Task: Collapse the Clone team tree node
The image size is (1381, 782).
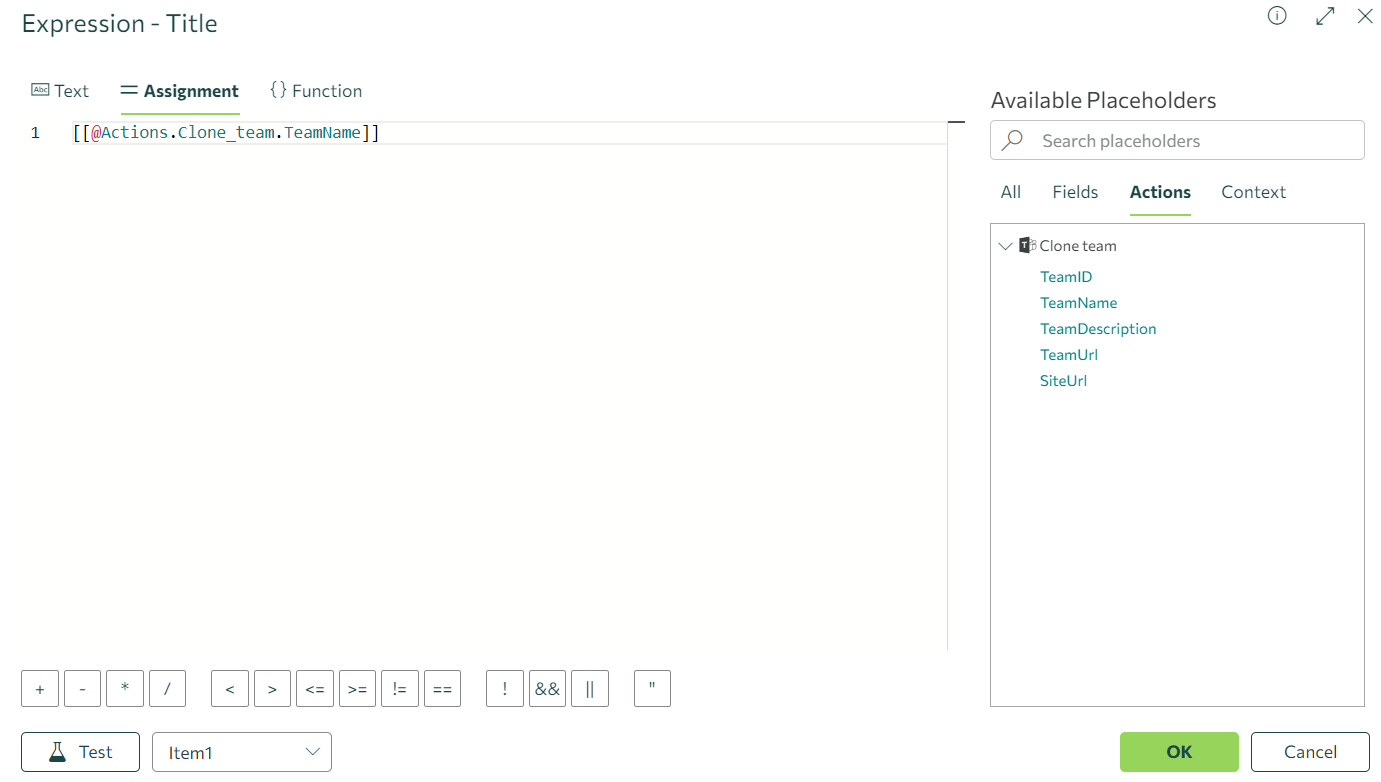Action: tap(1005, 246)
